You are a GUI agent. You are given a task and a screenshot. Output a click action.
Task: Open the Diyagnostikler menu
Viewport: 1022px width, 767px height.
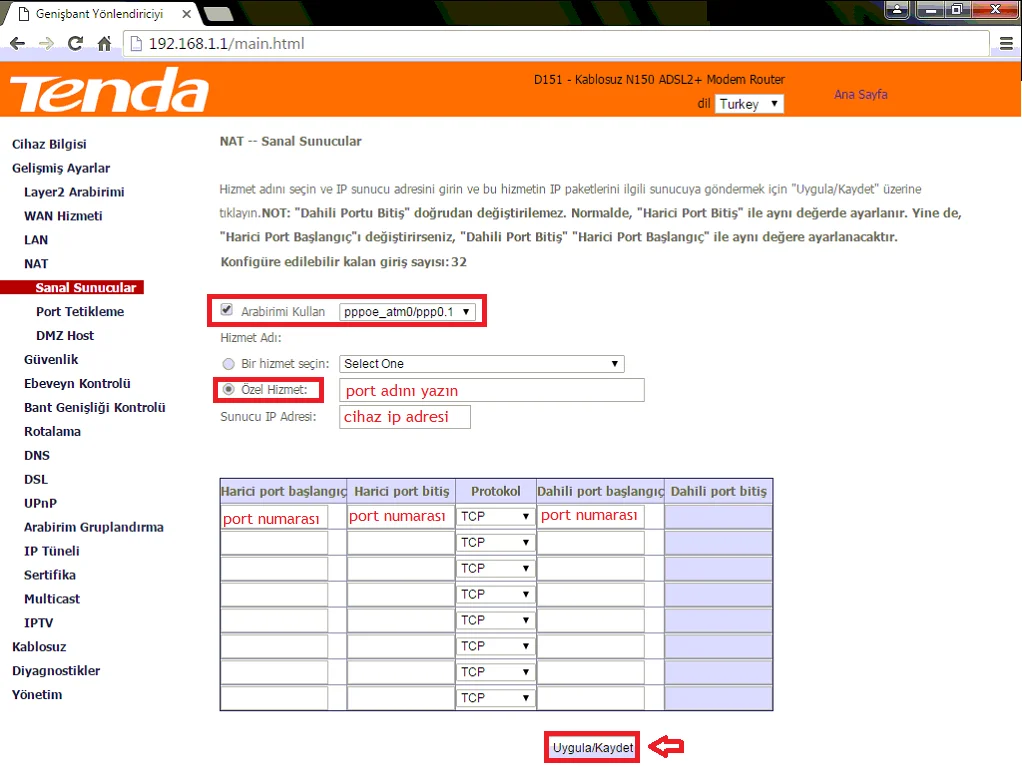pyautogui.click(x=56, y=671)
